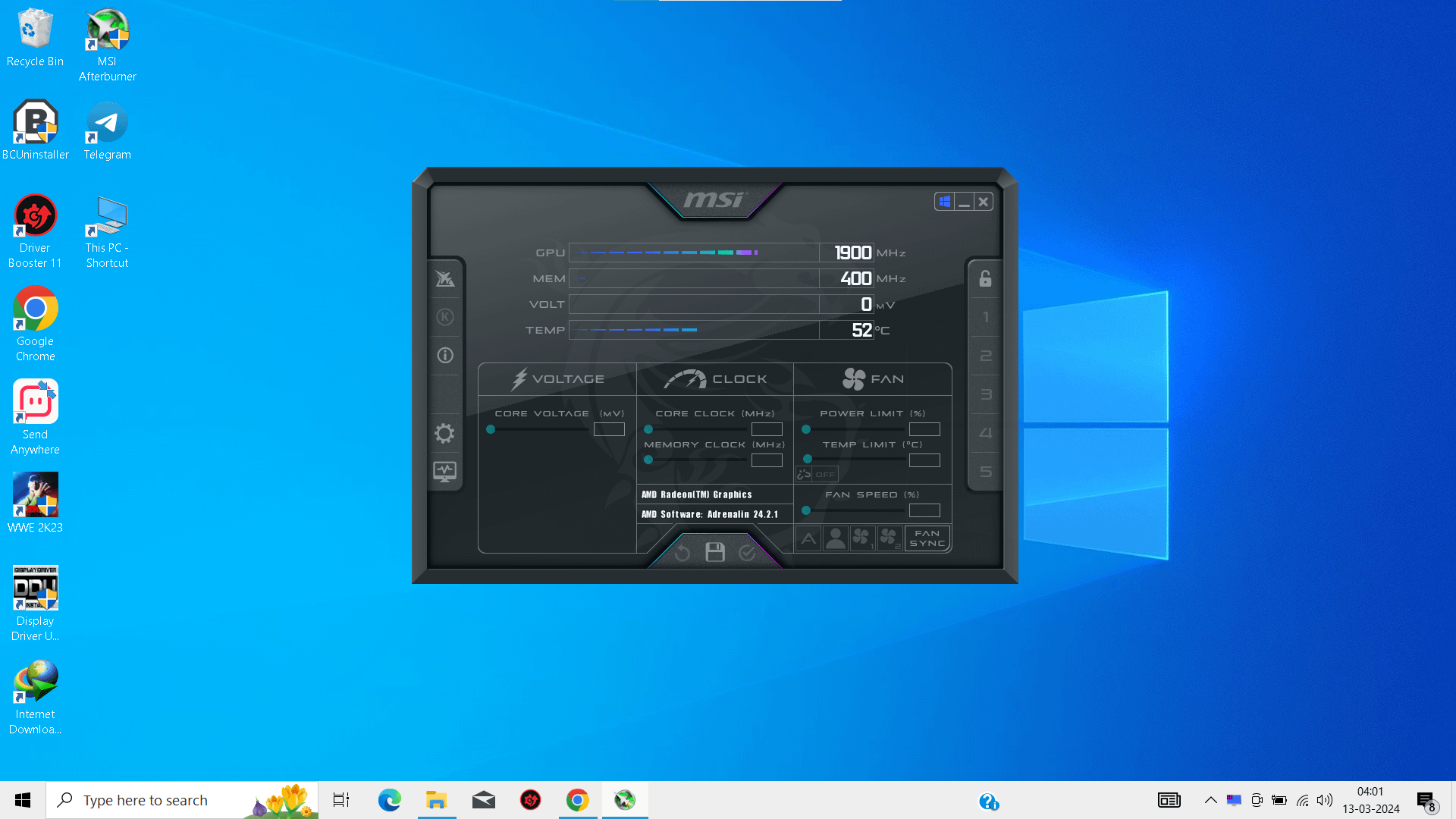This screenshot has height=819, width=1456.
Task: Select profile slot 4
Action: pyautogui.click(x=986, y=433)
